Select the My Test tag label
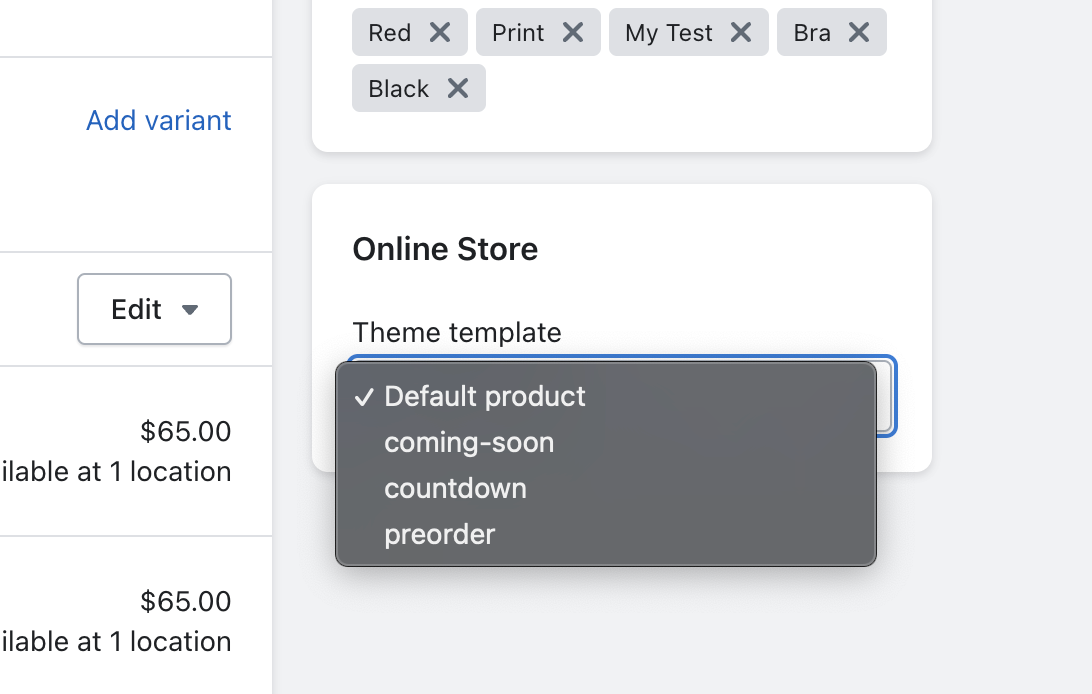Viewport: 1092px width, 694px height. (669, 33)
